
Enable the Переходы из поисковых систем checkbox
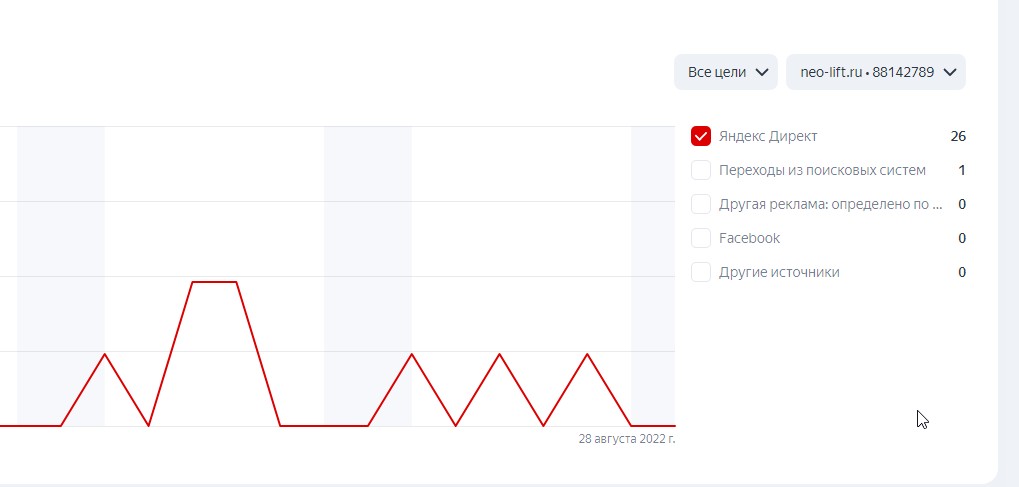pos(701,170)
